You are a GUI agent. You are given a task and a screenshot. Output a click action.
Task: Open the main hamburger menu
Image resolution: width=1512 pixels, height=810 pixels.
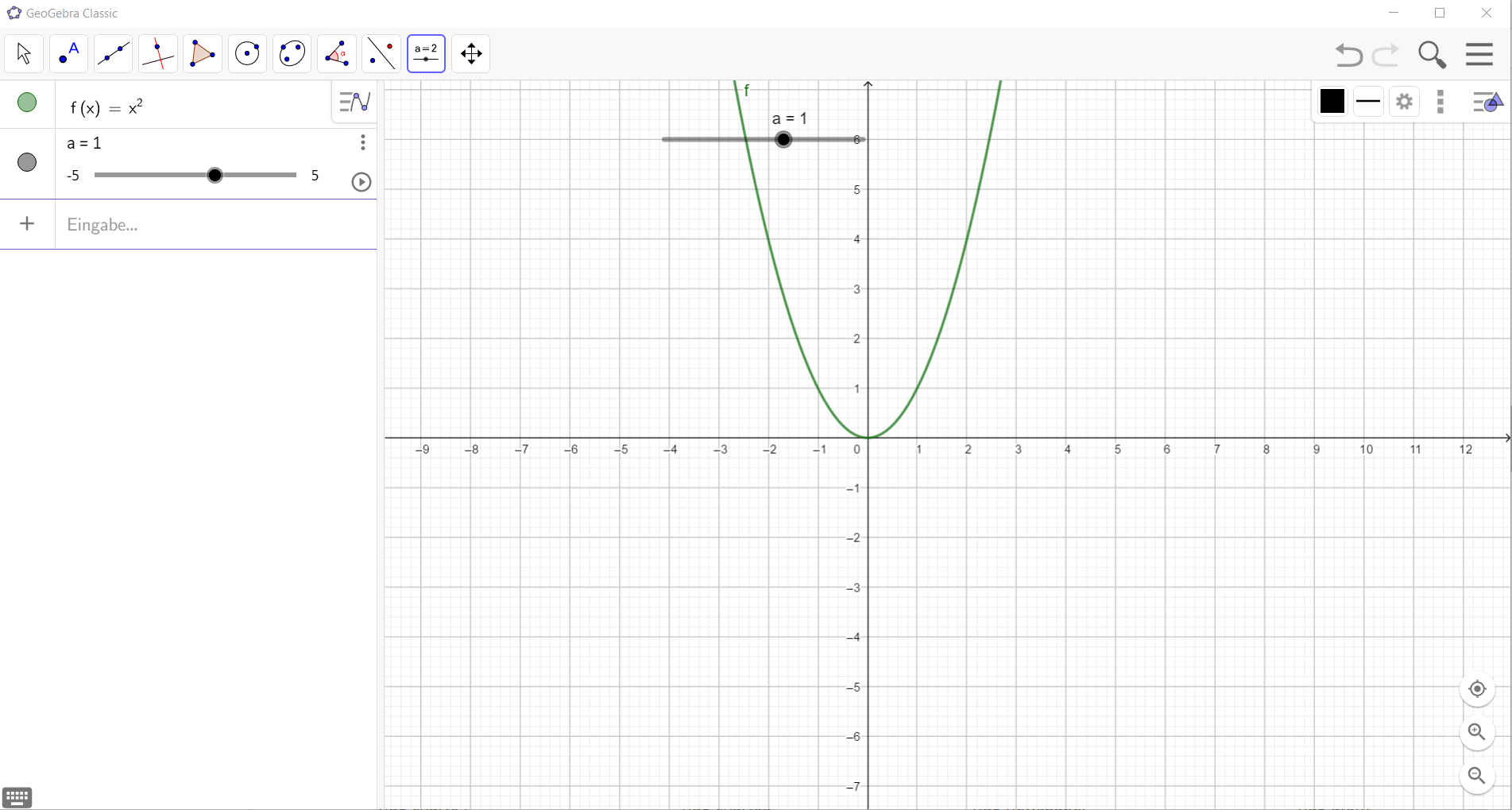(1479, 54)
